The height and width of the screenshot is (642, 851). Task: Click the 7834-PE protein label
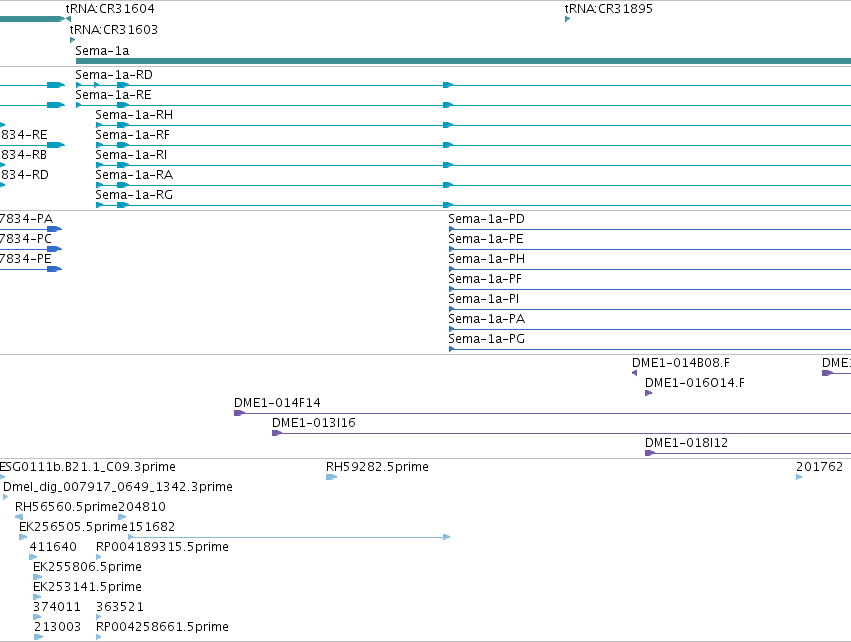(x=26, y=259)
